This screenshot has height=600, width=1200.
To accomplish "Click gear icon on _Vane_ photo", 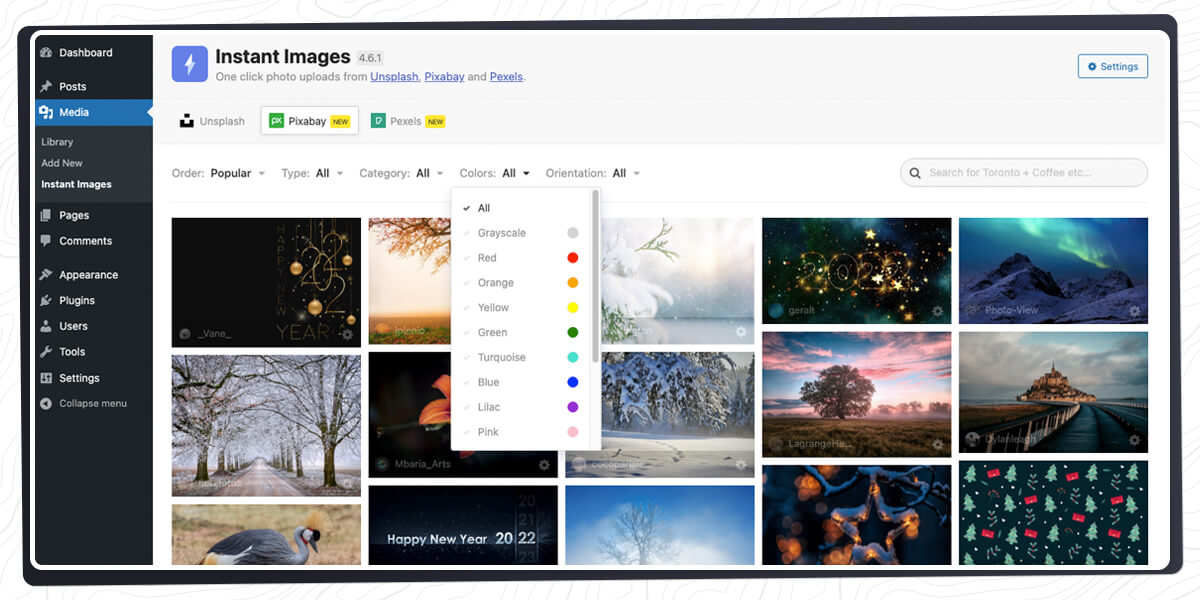I will coord(347,334).
